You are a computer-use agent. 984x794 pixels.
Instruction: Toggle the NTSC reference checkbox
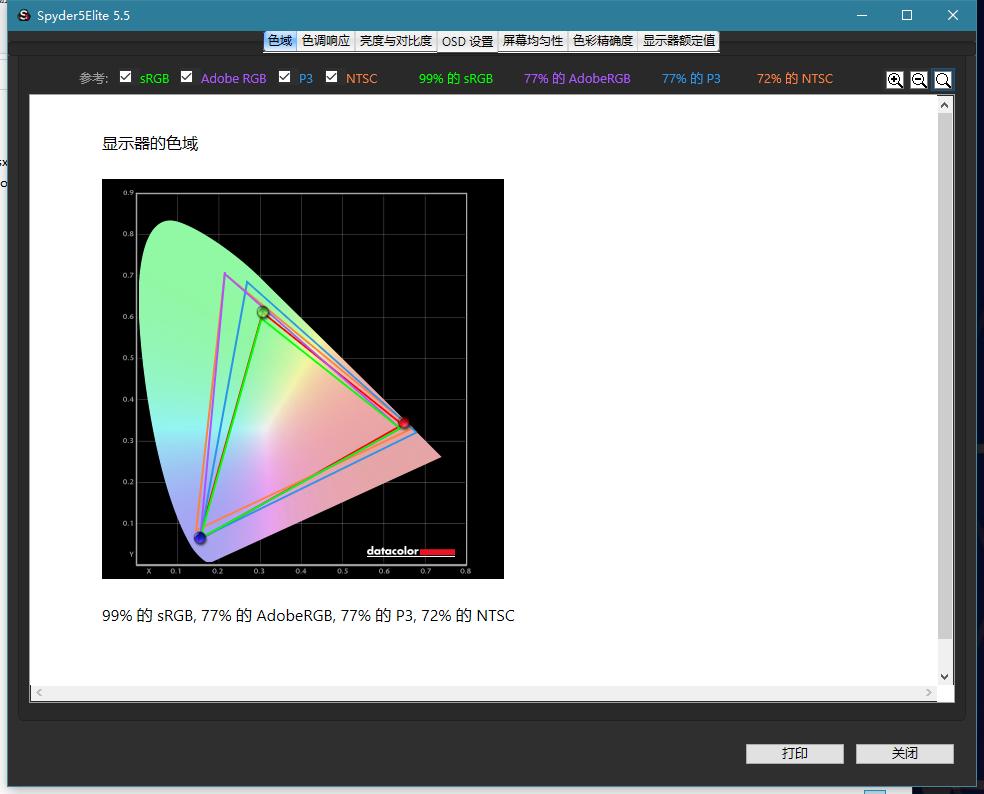(x=331, y=77)
